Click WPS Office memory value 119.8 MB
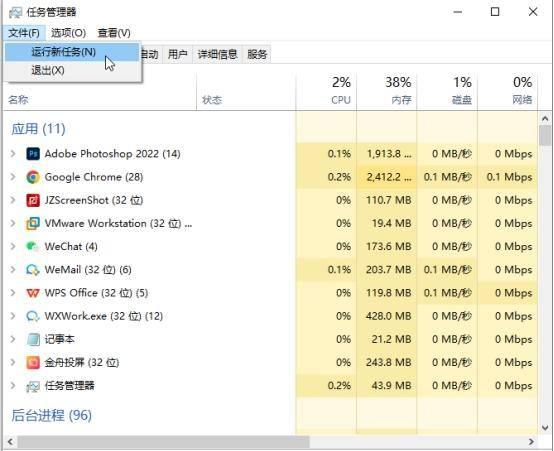The image size is (554, 451). click(389, 293)
